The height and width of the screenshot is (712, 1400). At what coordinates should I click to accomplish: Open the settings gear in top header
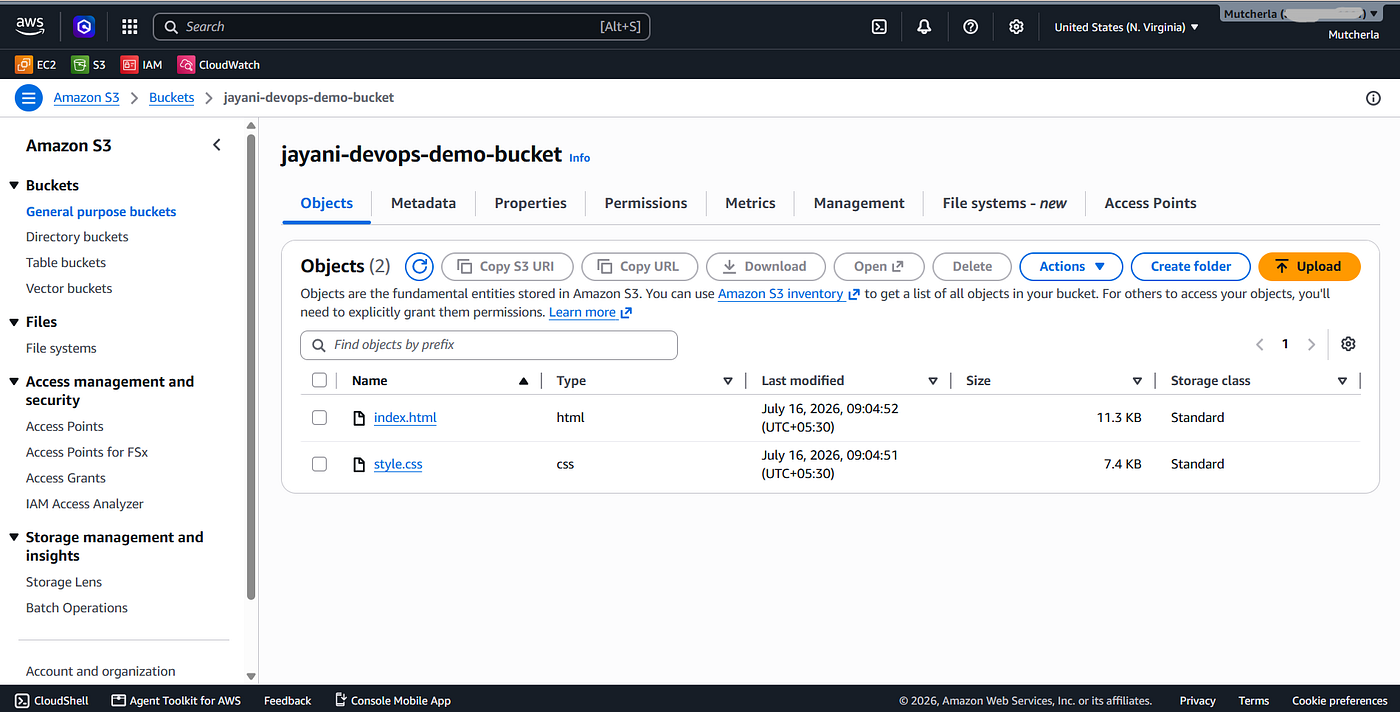click(x=1016, y=27)
